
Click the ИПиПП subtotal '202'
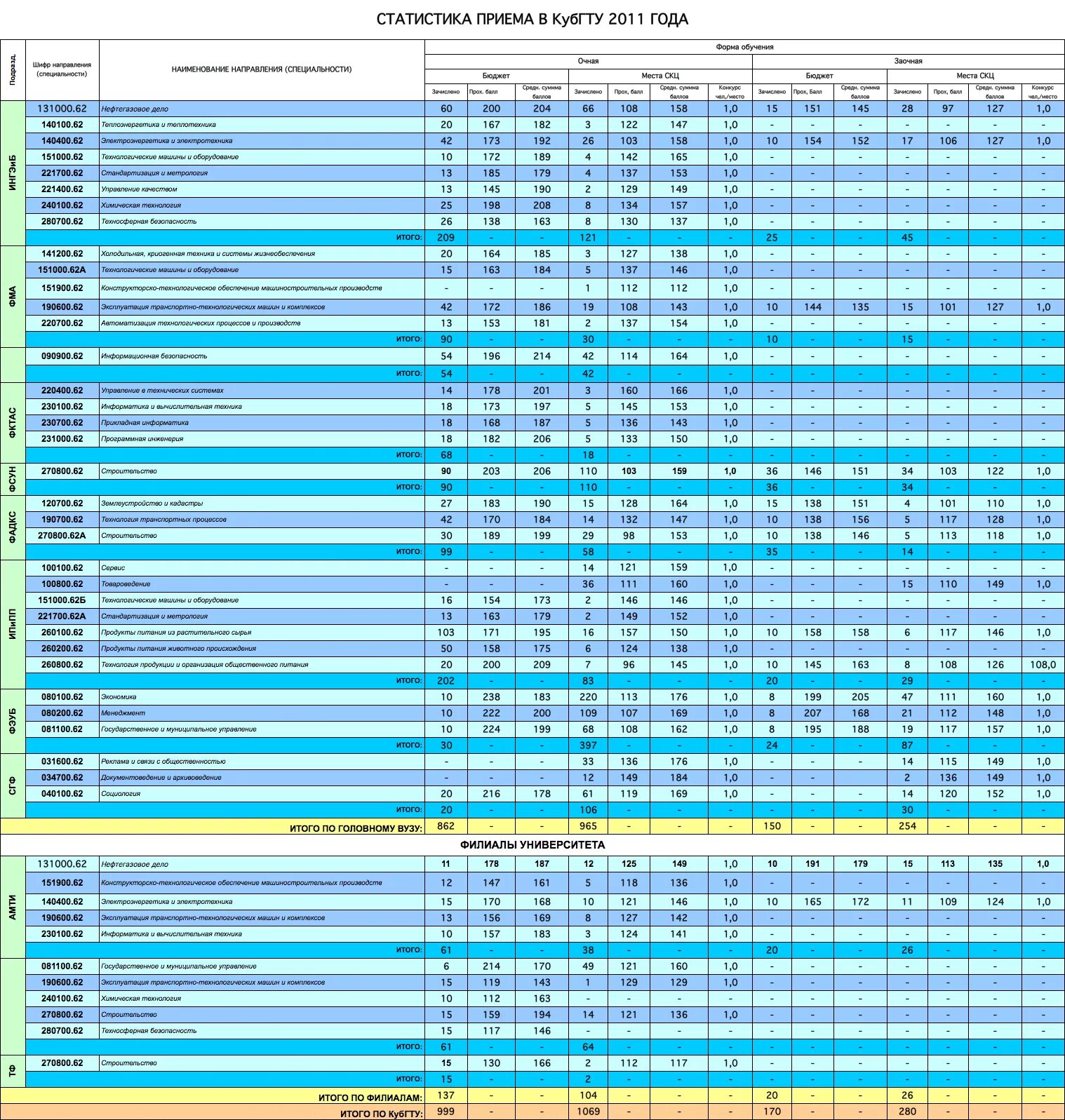(446, 681)
